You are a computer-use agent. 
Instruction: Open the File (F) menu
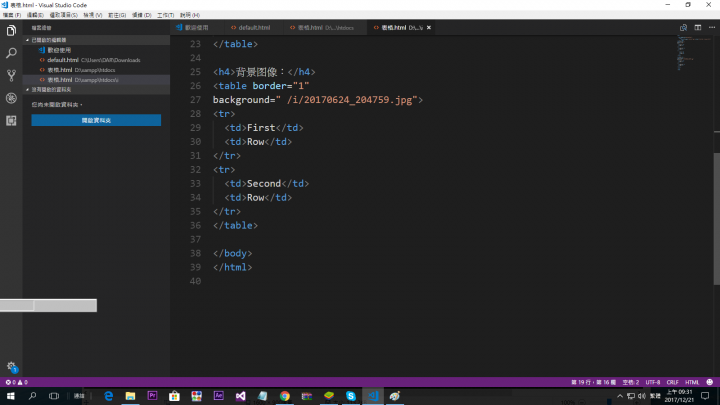(12, 15)
